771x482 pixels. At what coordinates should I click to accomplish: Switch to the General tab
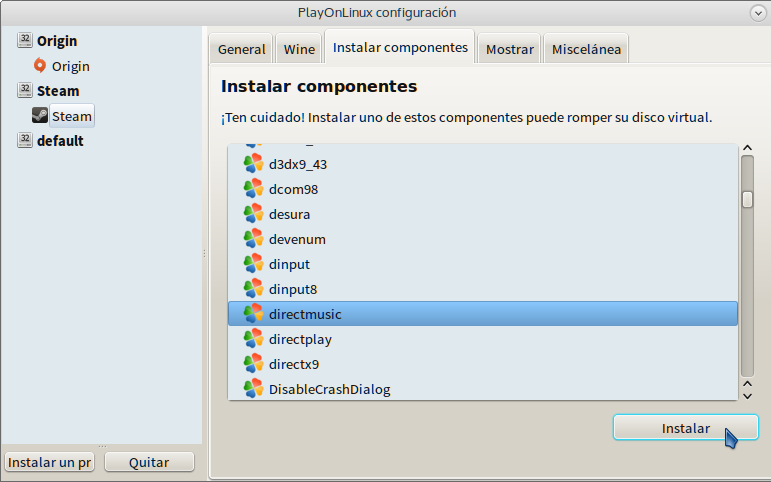pos(242,49)
